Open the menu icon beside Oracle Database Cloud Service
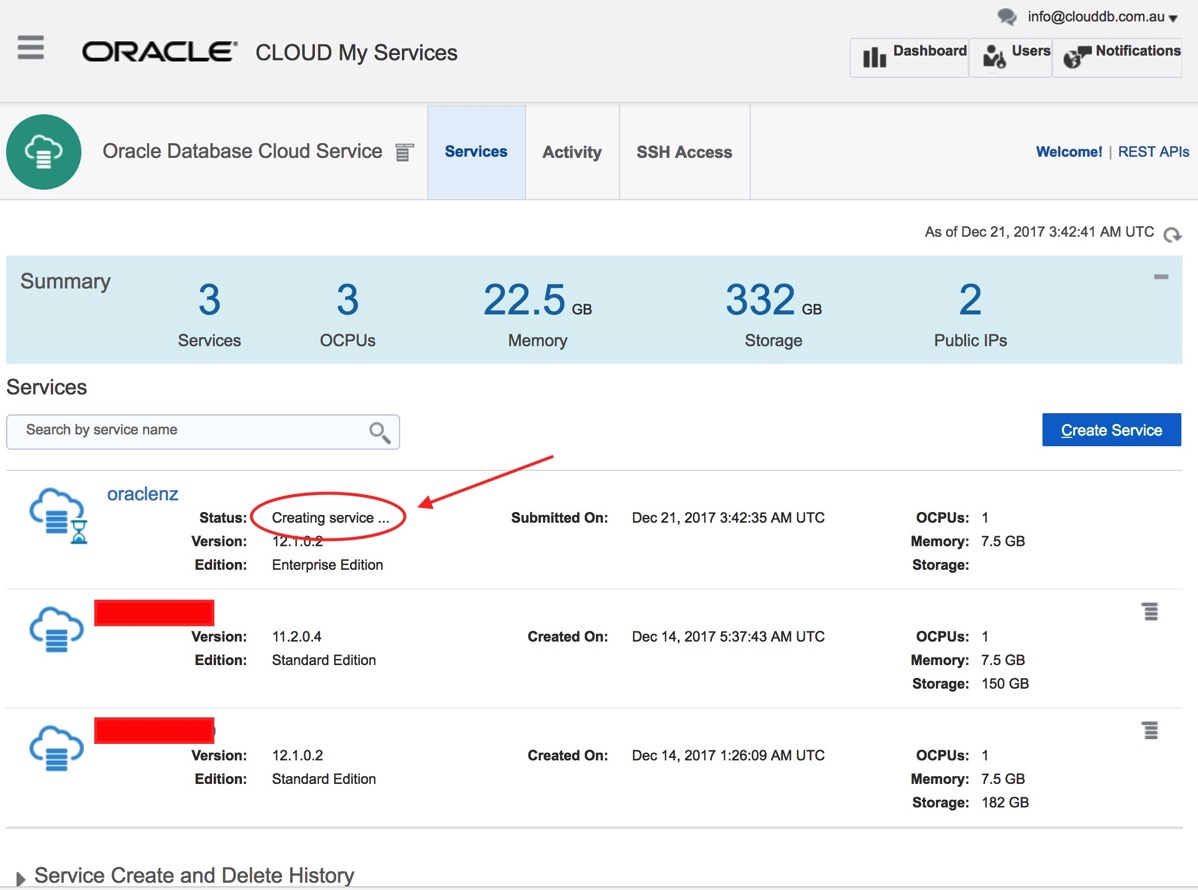 click(x=404, y=153)
